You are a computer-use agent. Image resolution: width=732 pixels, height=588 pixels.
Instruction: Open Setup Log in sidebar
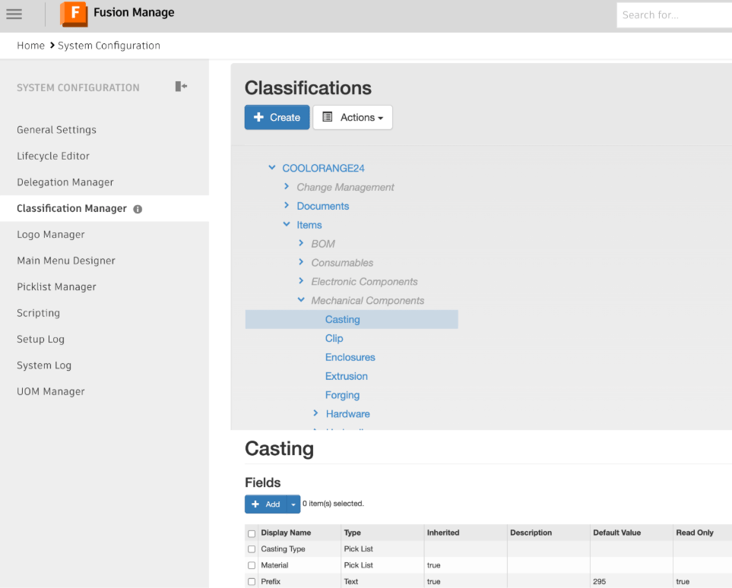[41, 339]
